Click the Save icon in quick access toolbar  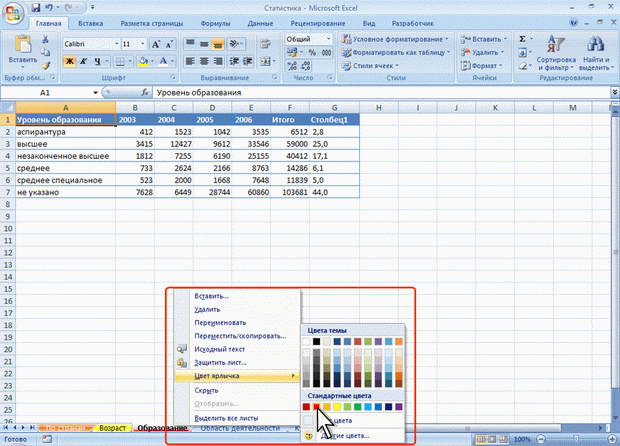pos(34,7)
